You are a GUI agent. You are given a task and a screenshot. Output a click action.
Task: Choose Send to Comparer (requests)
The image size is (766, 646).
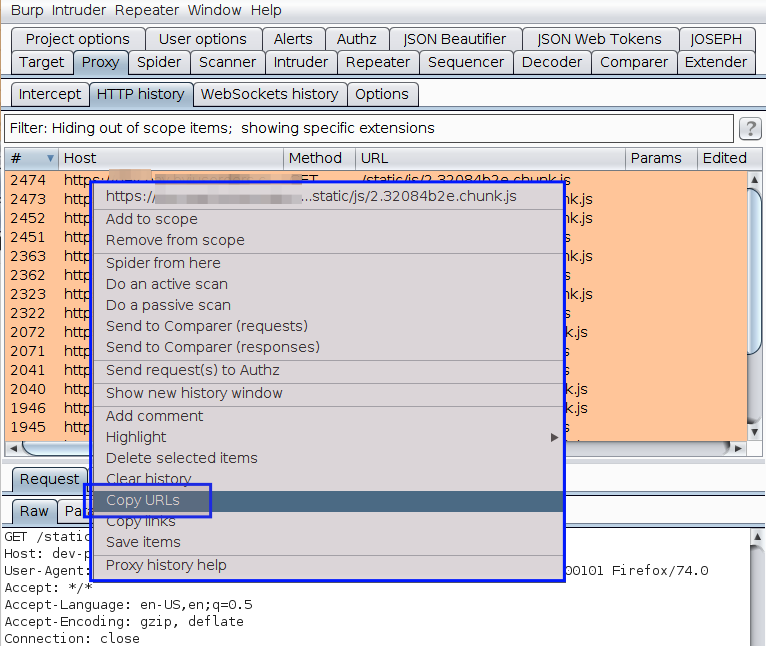coord(328,326)
